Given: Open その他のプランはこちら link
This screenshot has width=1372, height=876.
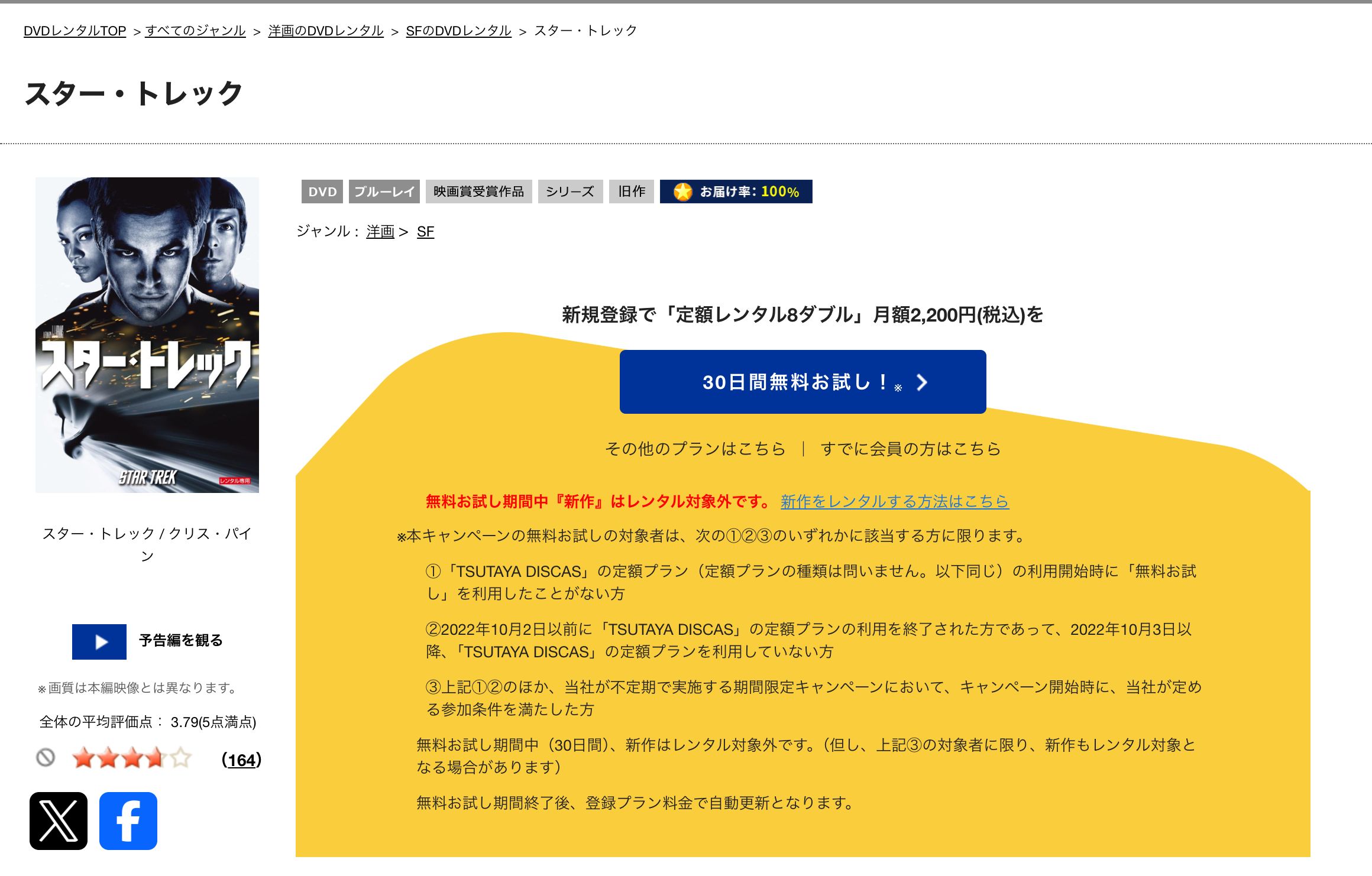Looking at the screenshot, I should (x=695, y=449).
